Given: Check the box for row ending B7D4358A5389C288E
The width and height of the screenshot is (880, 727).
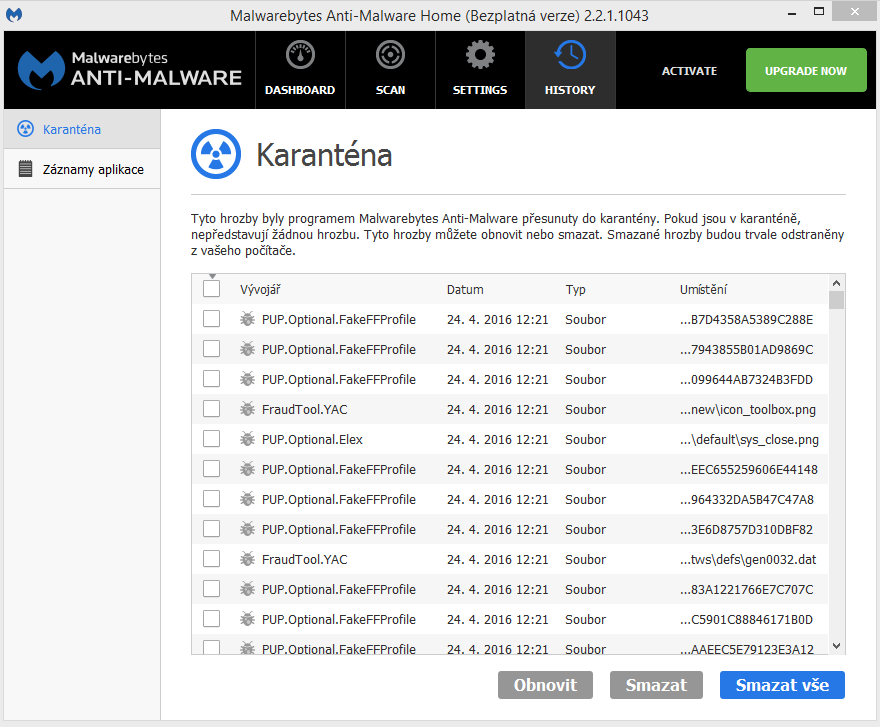Looking at the screenshot, I should [x=212, y=319].
